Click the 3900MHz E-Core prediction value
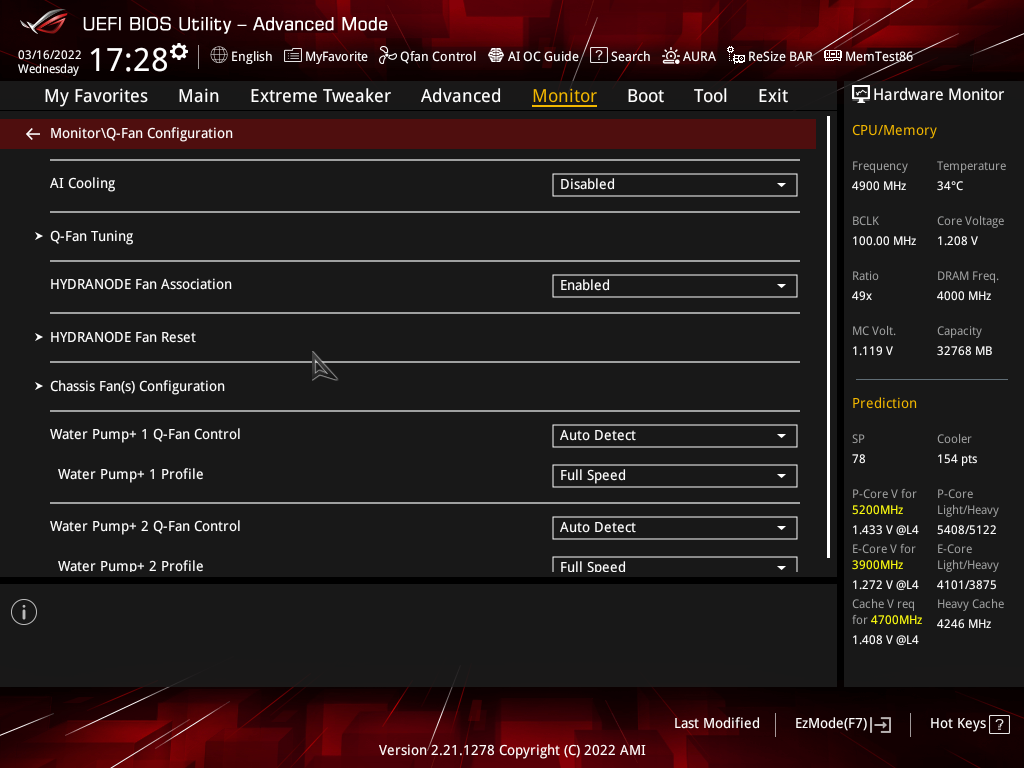The image size is (1024, 768). point(877,565)
